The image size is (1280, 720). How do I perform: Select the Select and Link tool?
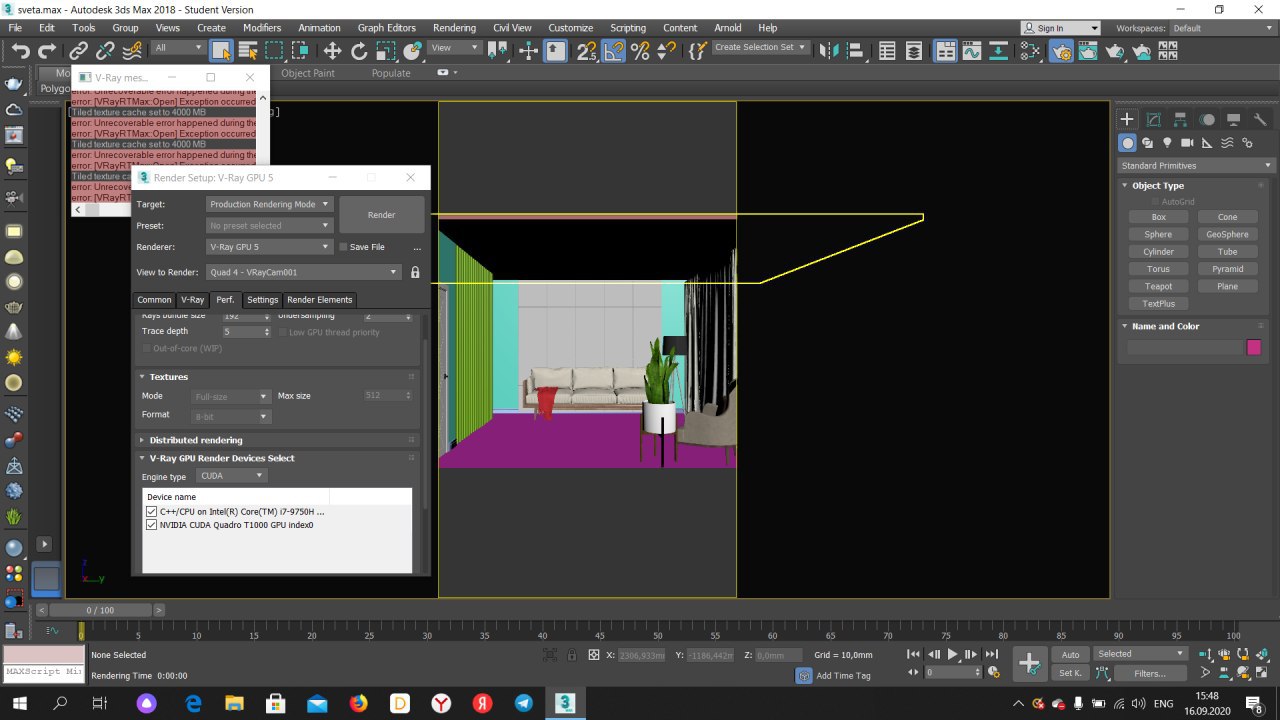[78, 50]
